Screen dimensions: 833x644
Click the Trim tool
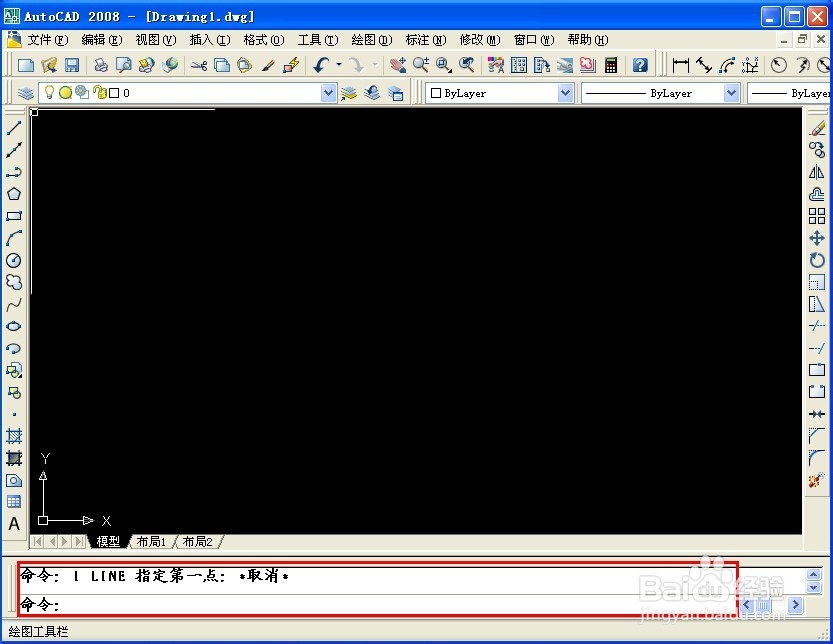pos(817,326)
